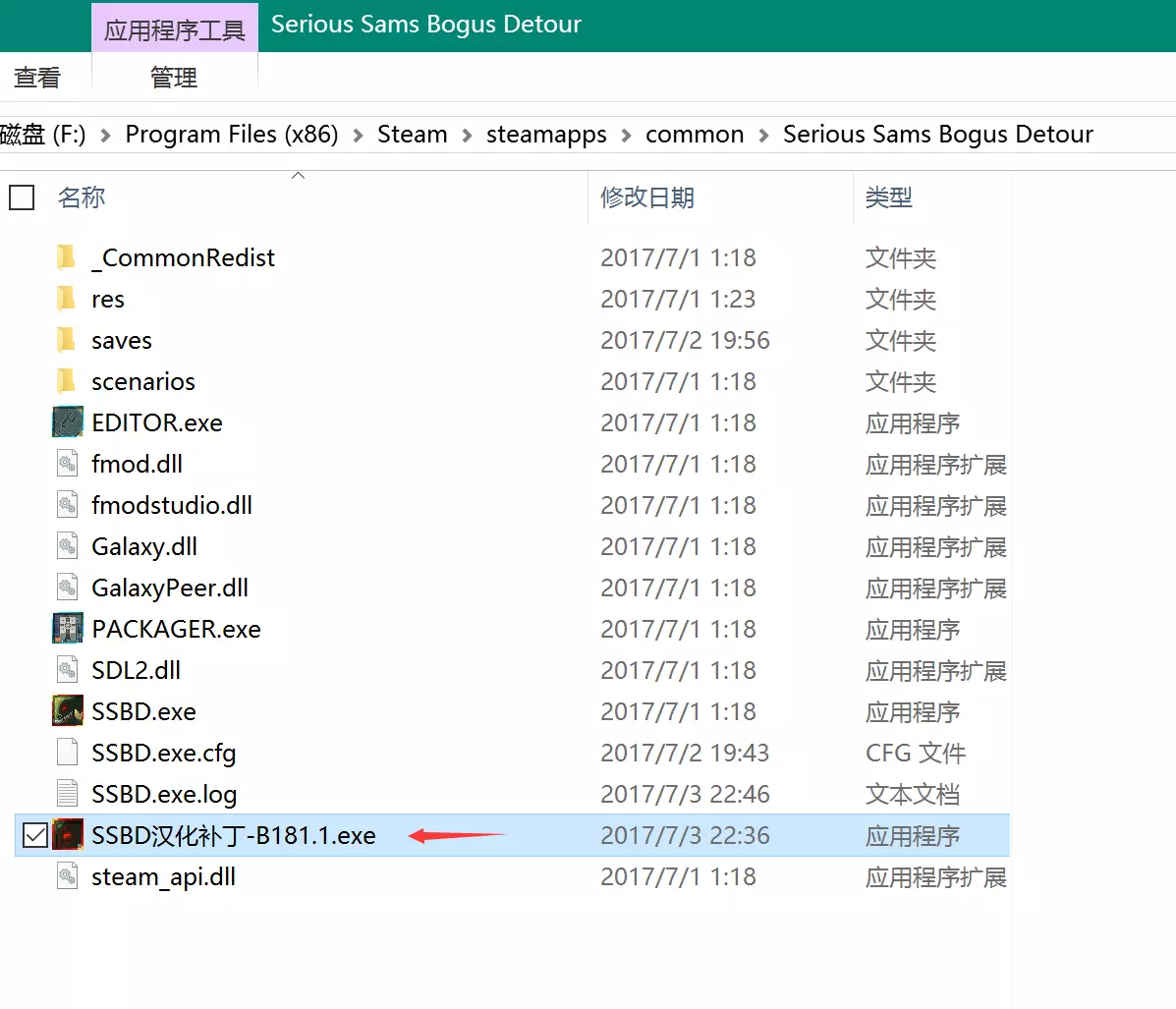Sort files by 类型 column header
1176x1009 pixels.
coord(889,197)
